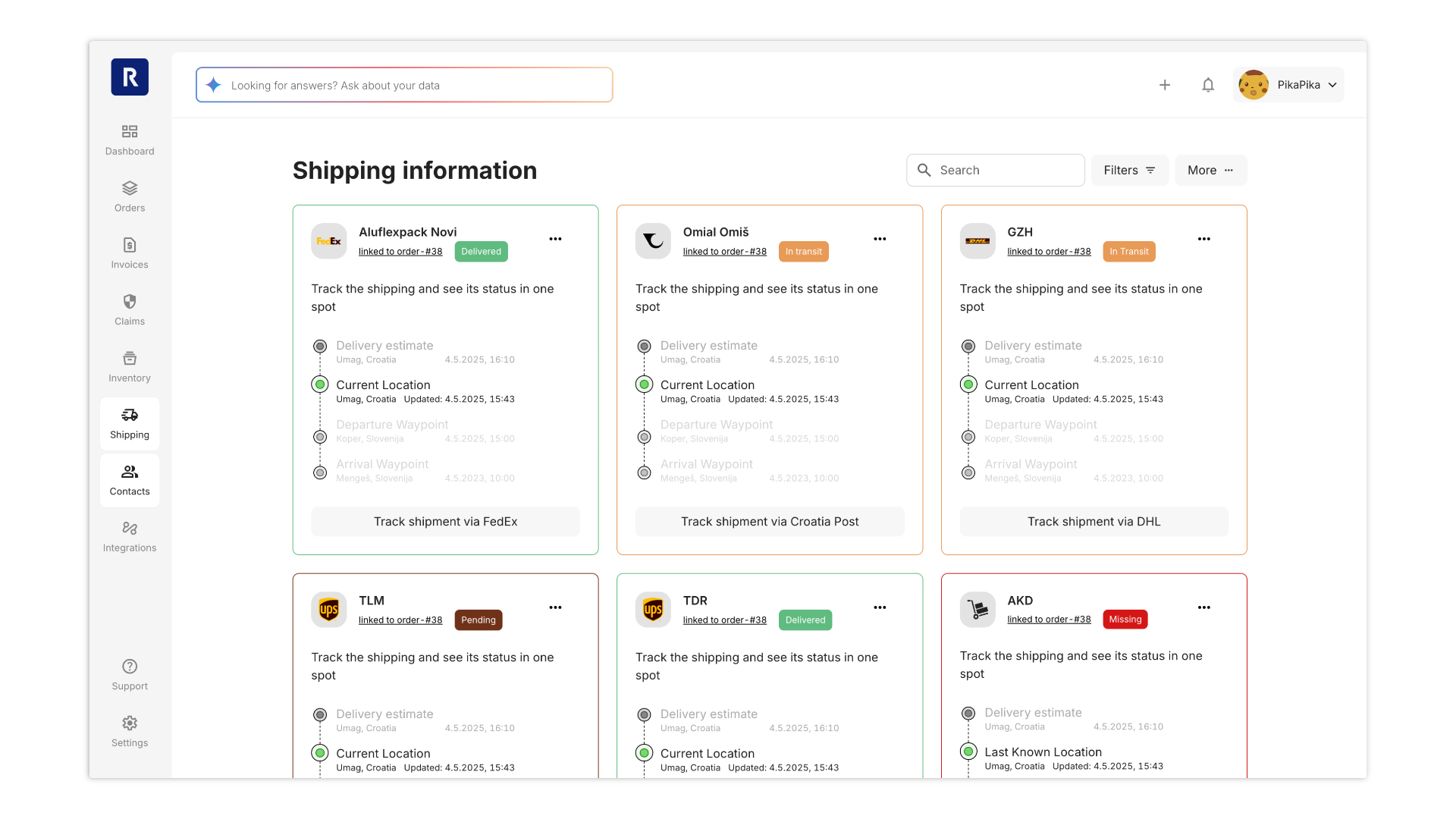Click the UPS logo on TDR card

coord(653,610)
